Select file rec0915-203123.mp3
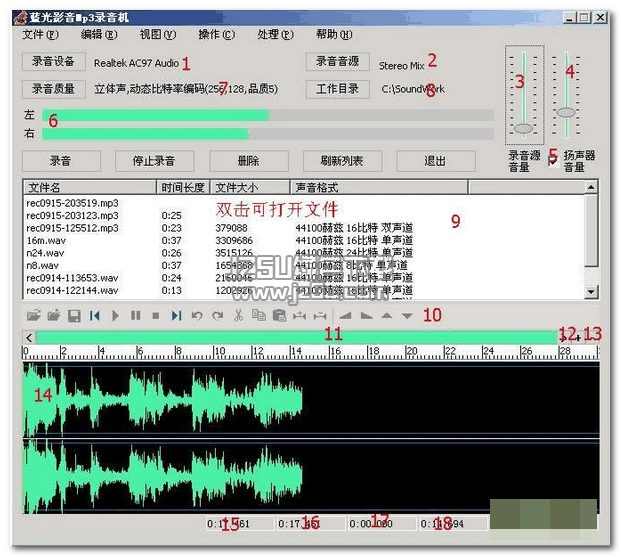 point(72,216)
